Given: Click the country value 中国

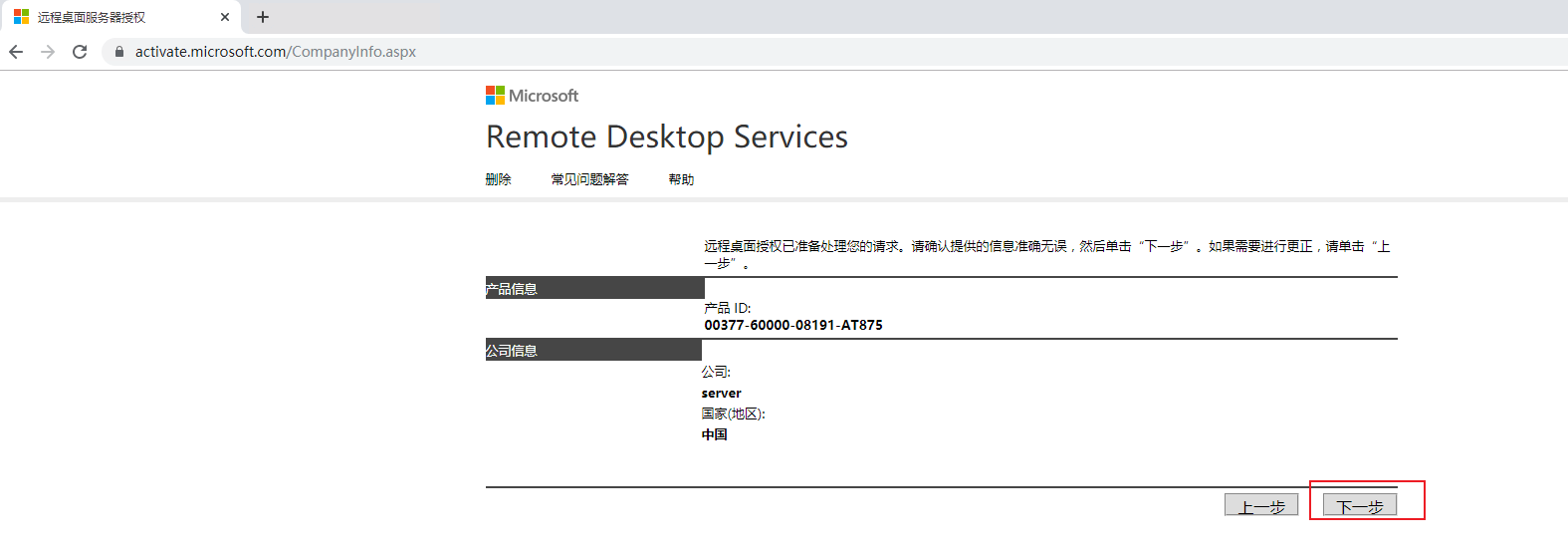Looking at the screenshot, I should pyautogui.click(x=714, y=434).
